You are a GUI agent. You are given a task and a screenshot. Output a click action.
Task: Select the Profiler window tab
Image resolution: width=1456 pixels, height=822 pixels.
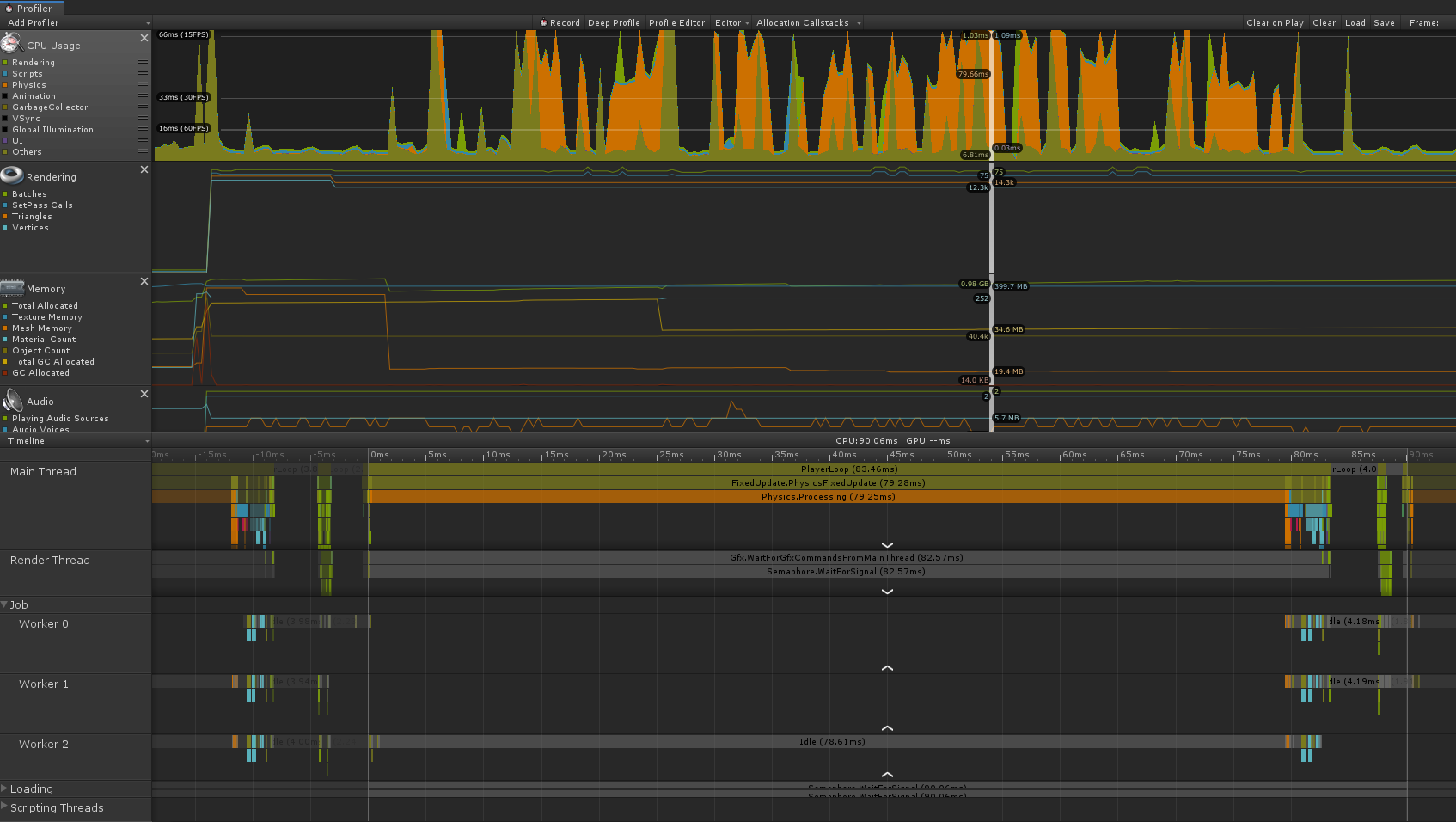[30, 9]
